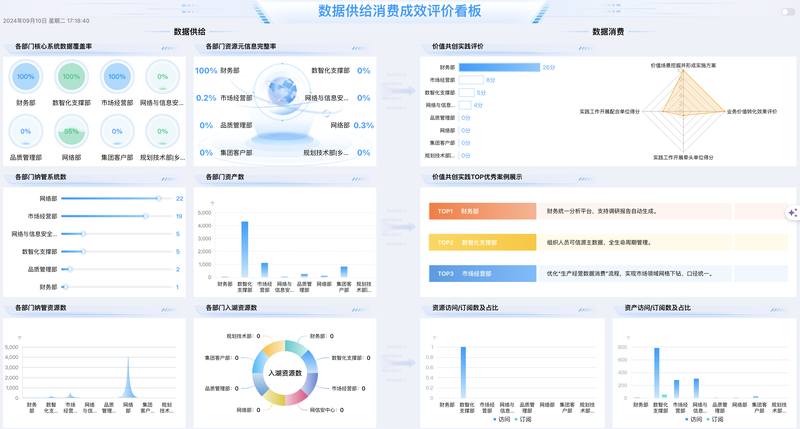Click TOP1 description 财务统一分析平台

tap(602, 211)
